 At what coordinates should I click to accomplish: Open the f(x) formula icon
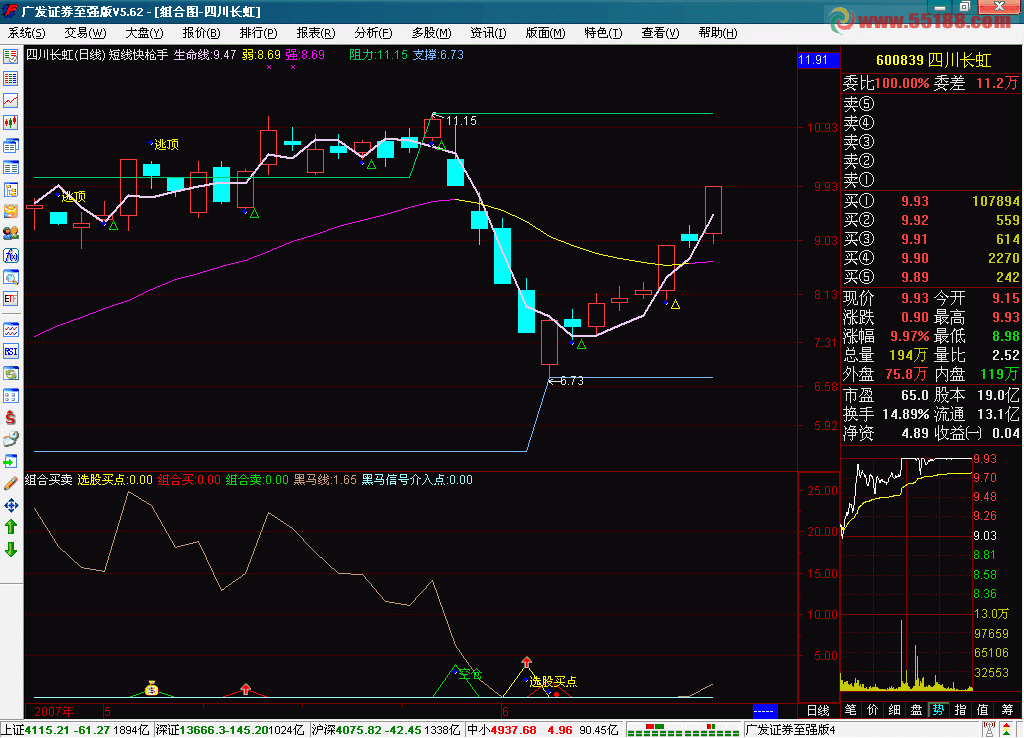[x=10, y=255]
